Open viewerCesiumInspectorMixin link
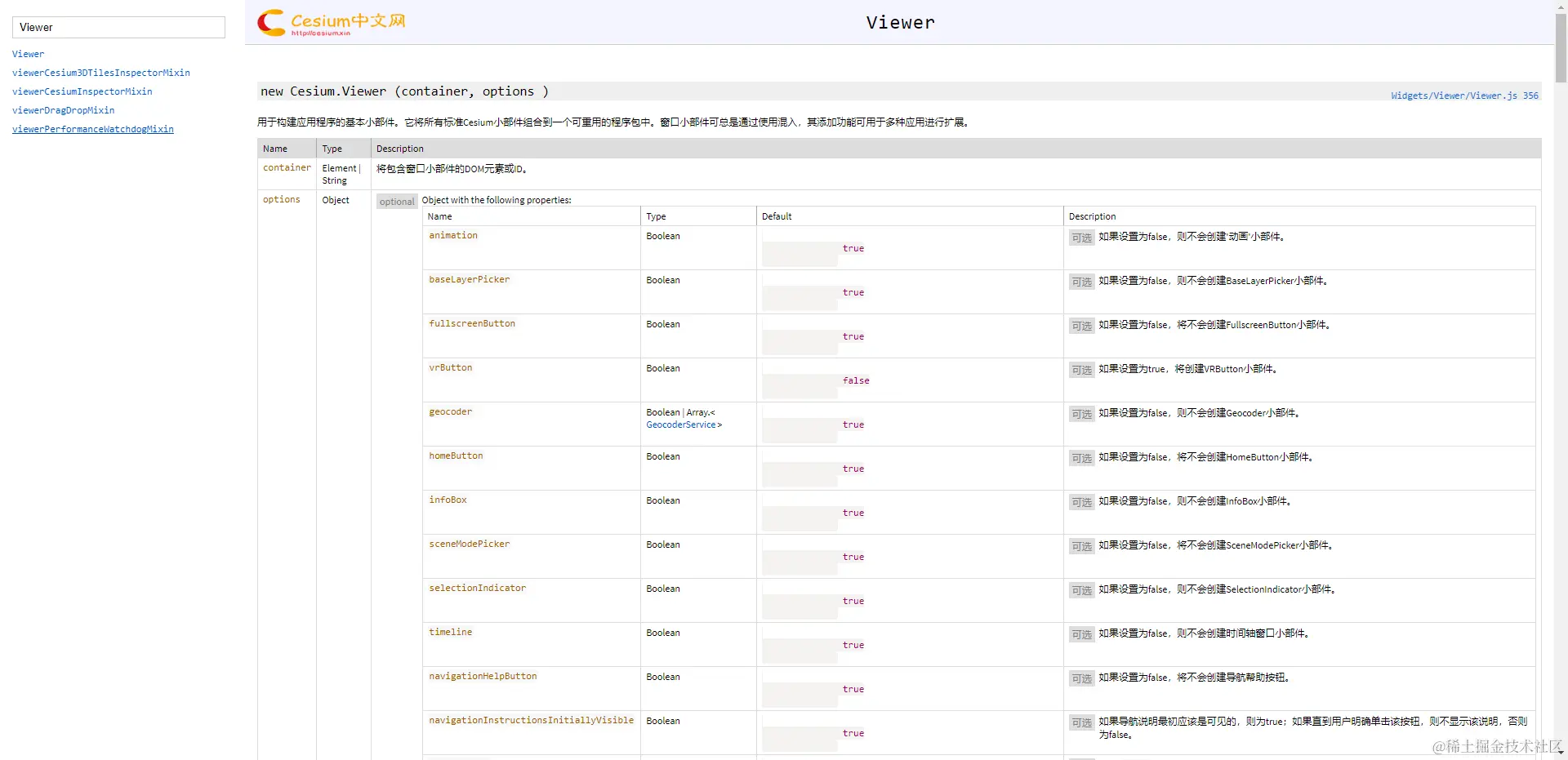The height and width of the screenshot is (760, 1568). tap(82, 91)
